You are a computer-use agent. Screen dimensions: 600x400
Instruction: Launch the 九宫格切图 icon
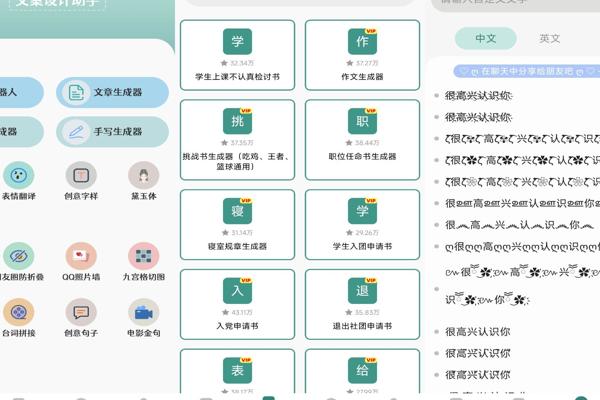(x=143, y=256)
